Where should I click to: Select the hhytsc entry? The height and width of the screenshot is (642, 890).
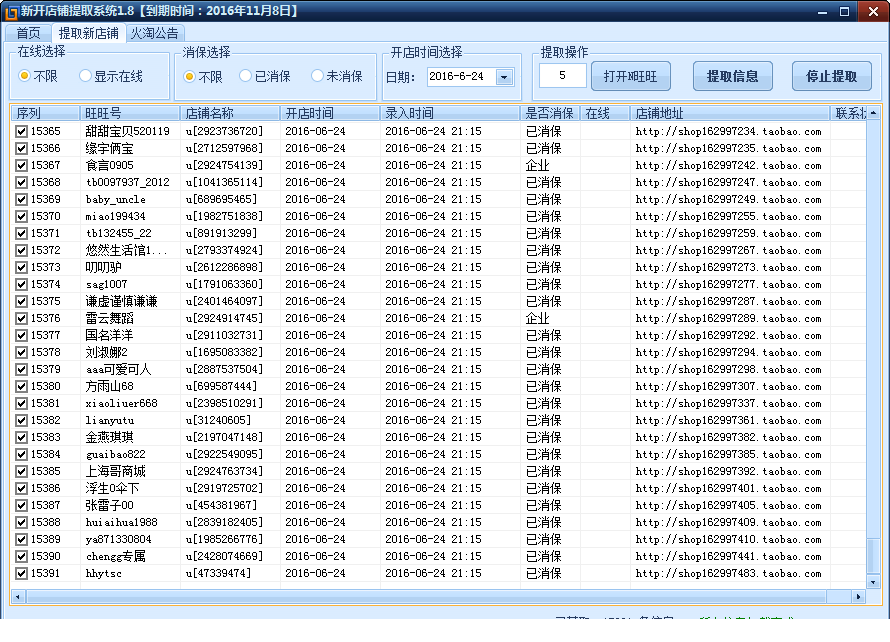click(x=103, y=573)
